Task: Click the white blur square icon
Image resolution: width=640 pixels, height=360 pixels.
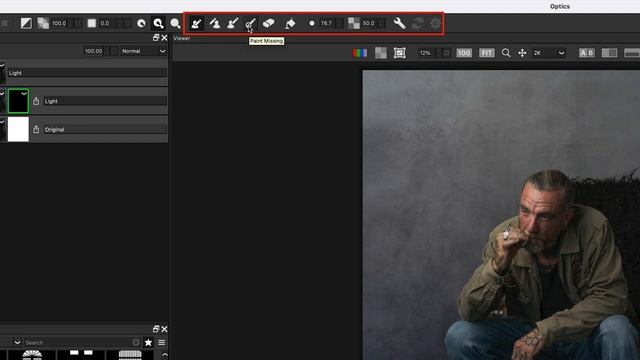Action: click(x=92, y=23)
